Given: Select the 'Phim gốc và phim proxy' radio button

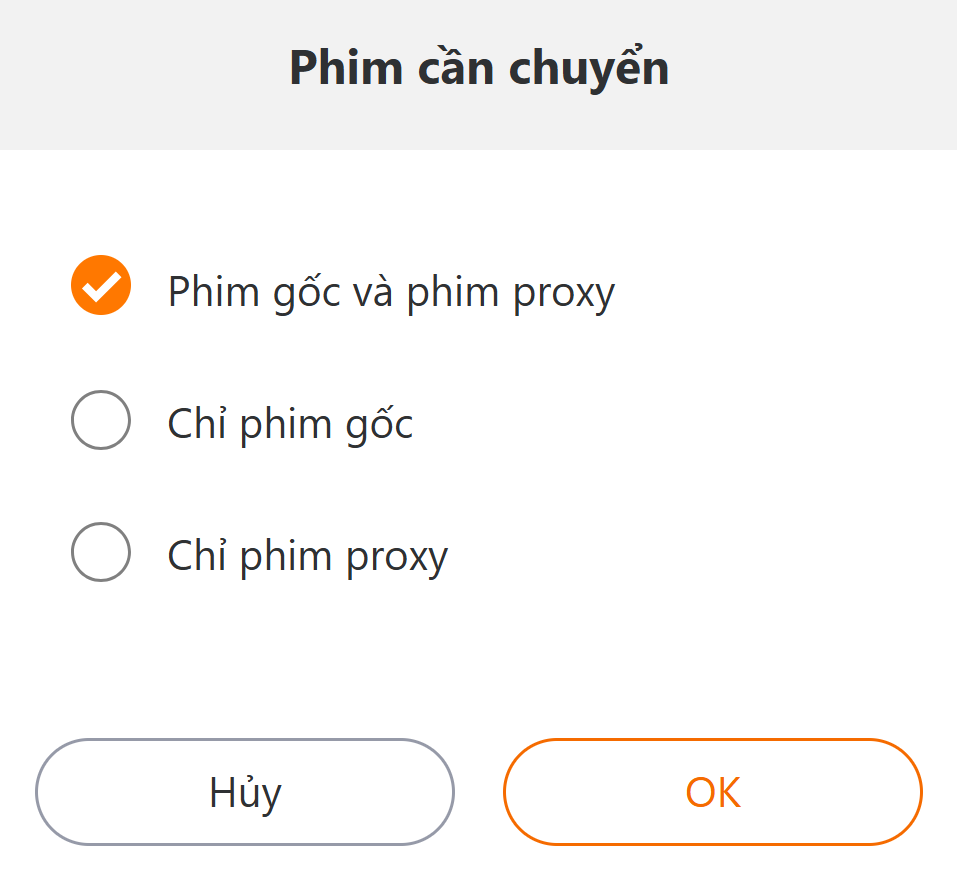Looking at the screenshot, I should tap(101, 286).
